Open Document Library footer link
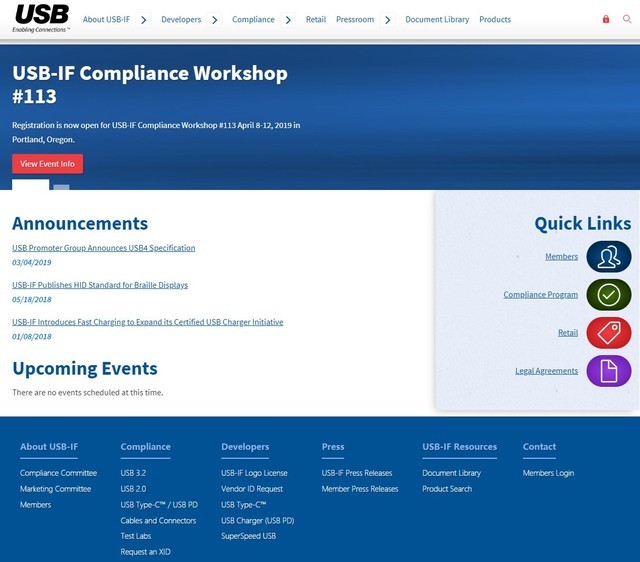This screenshot has height=562, width=640. 451,473
